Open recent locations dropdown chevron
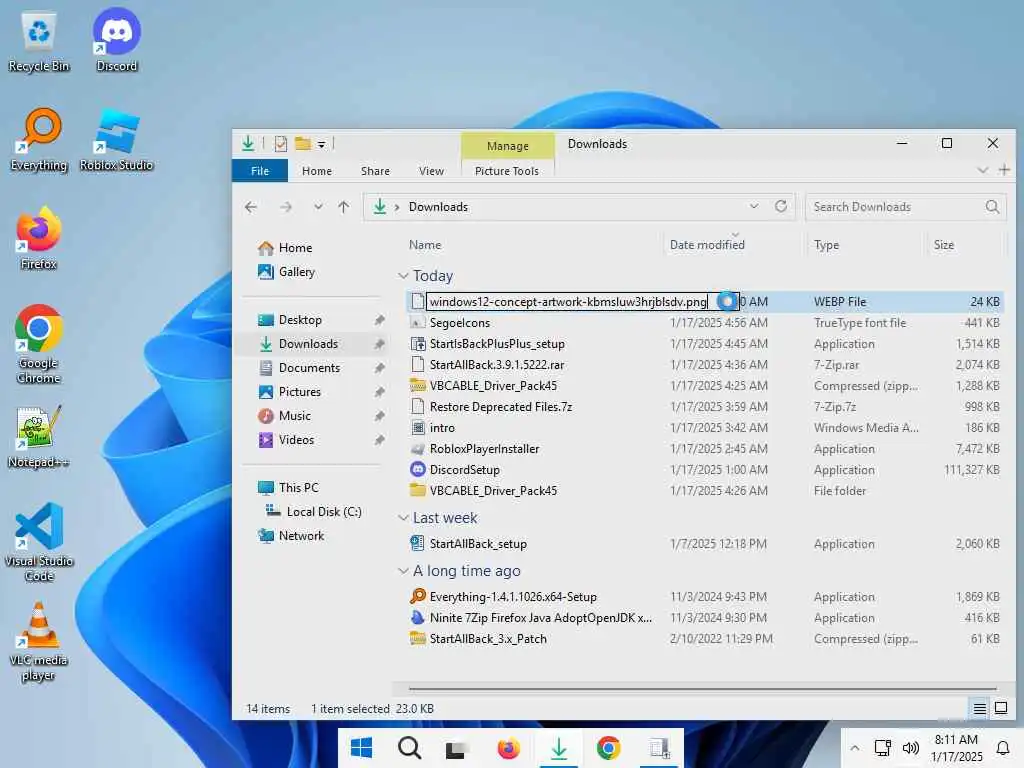The image size is (1024, 768). [x=318, y=207]
